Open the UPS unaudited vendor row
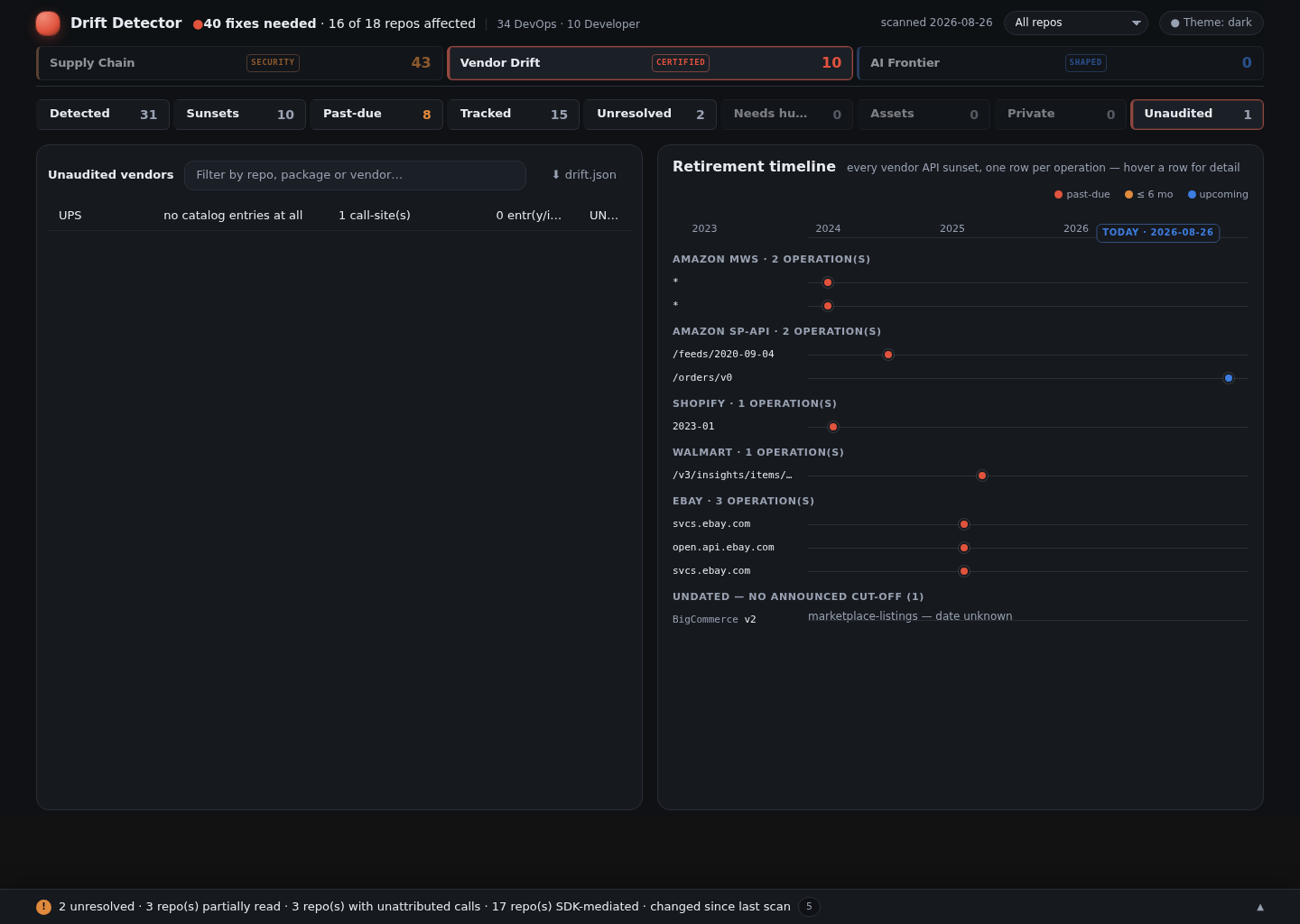1300x924 pixels. pos(339,216)
